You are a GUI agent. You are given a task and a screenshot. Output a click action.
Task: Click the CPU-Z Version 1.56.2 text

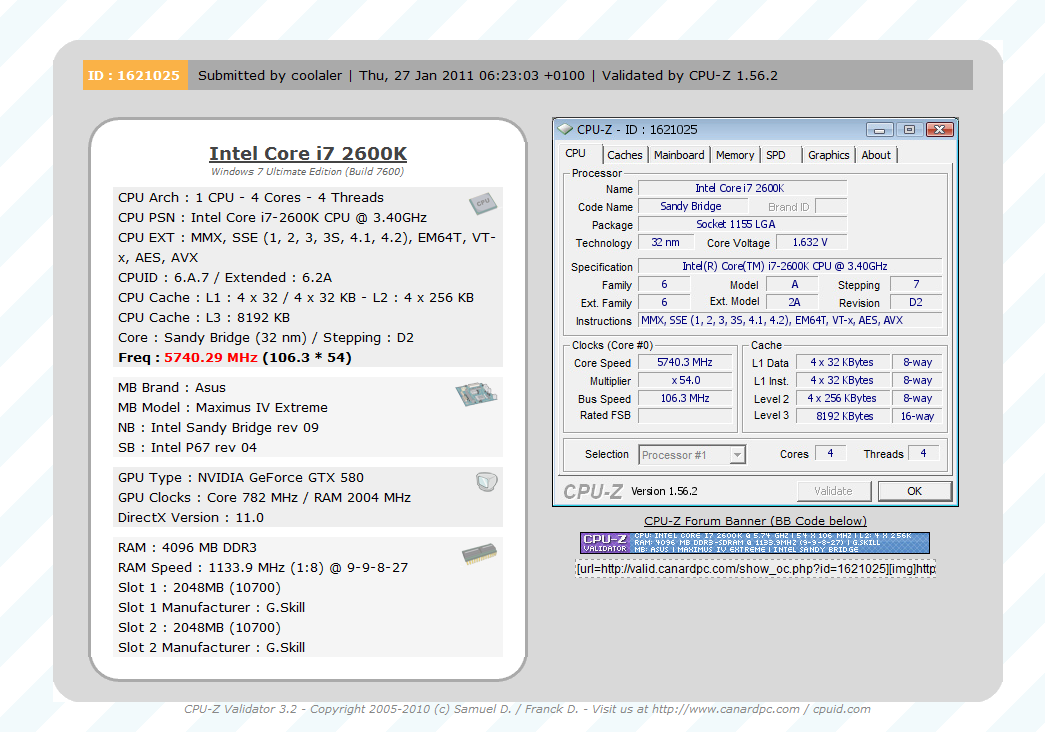[664, 491]
